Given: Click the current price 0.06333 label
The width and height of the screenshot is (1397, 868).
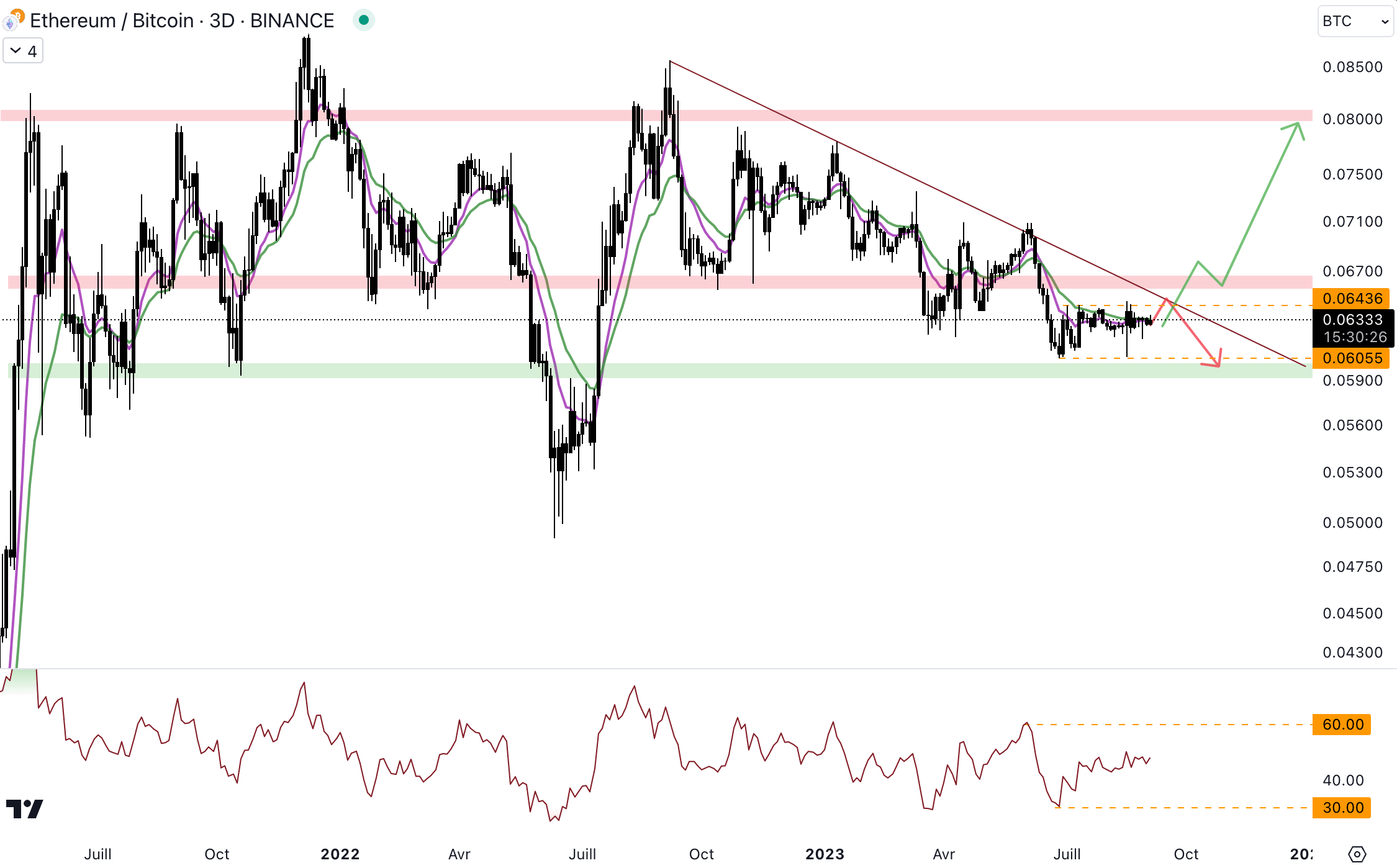Looking at the screenshot, I should 1352,320.
